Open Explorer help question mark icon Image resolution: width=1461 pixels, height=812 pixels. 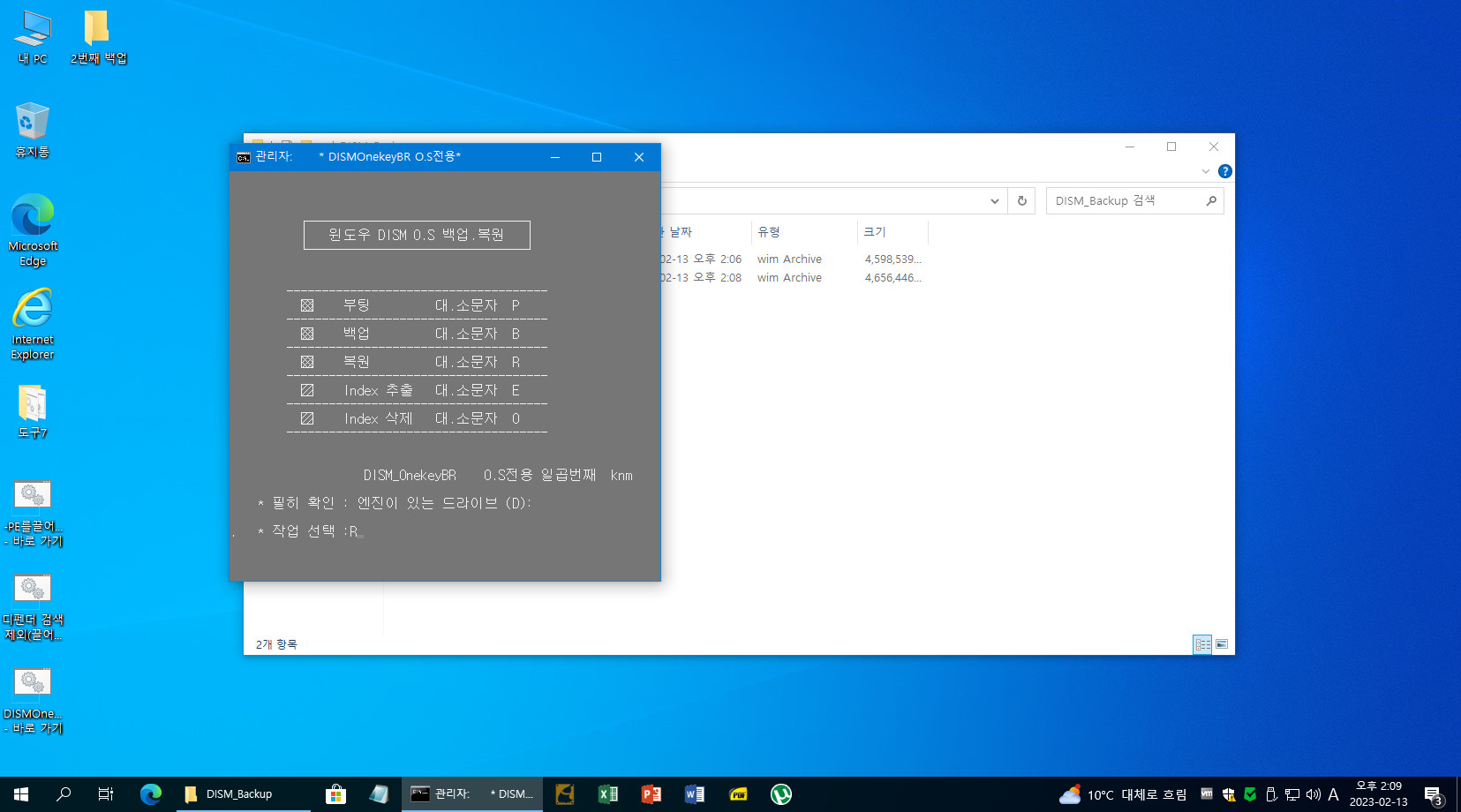1225,171
